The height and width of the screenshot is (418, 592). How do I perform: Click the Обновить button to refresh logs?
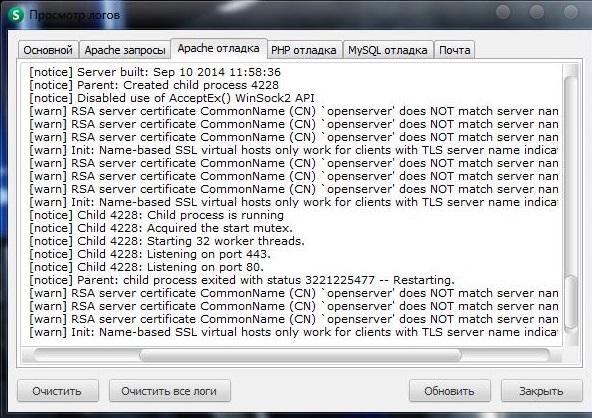(449, 391)
